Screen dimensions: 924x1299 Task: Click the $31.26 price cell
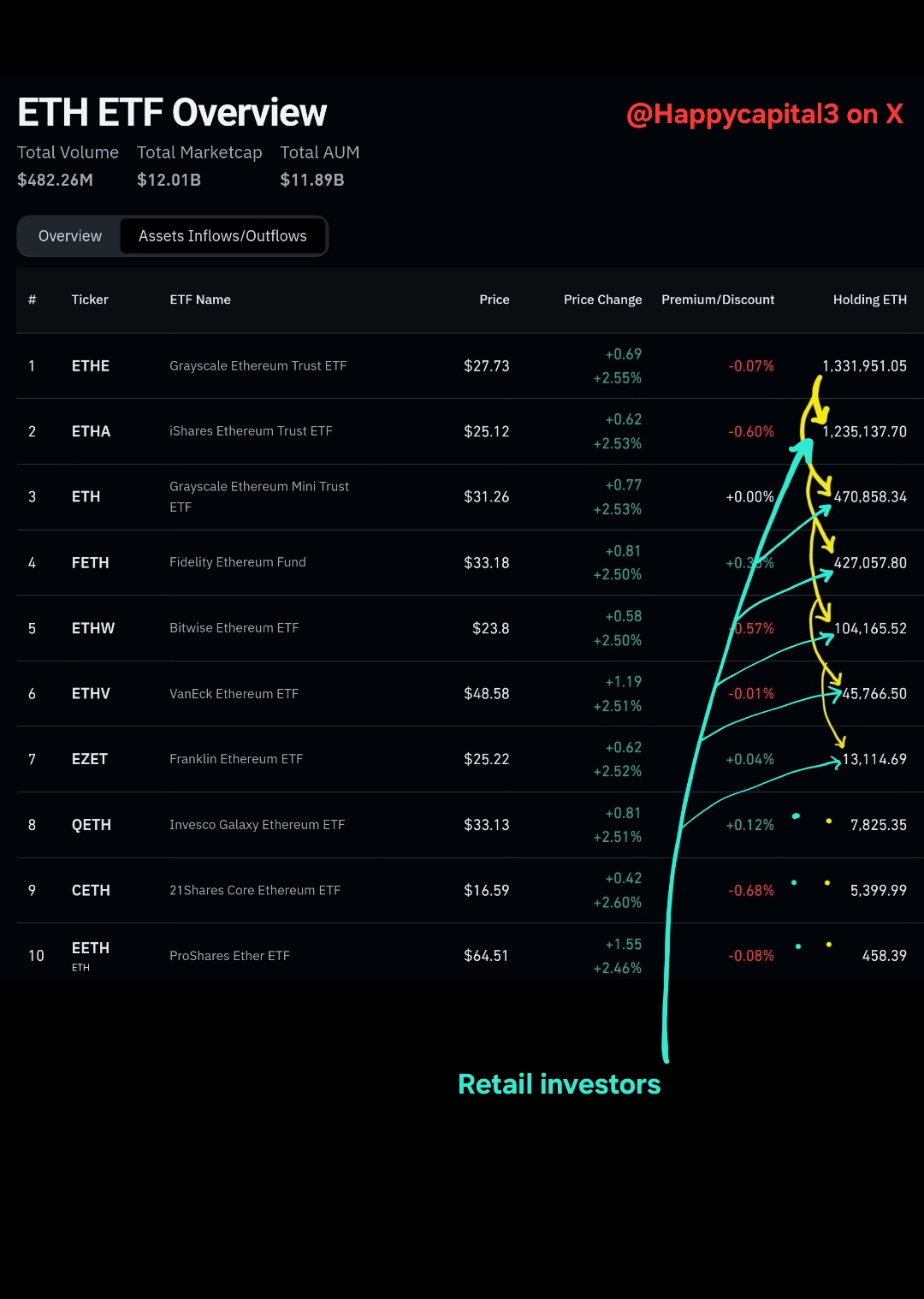click(x=487, y=497)
